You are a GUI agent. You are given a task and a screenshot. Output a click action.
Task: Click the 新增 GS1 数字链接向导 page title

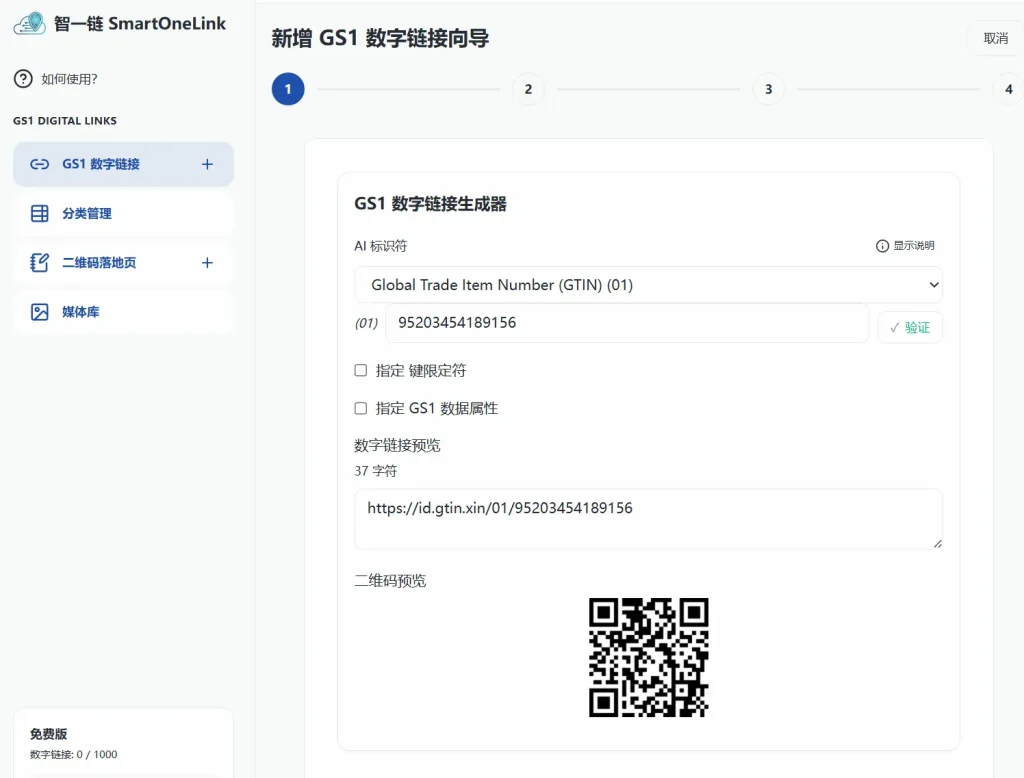(x=380, y=39)
